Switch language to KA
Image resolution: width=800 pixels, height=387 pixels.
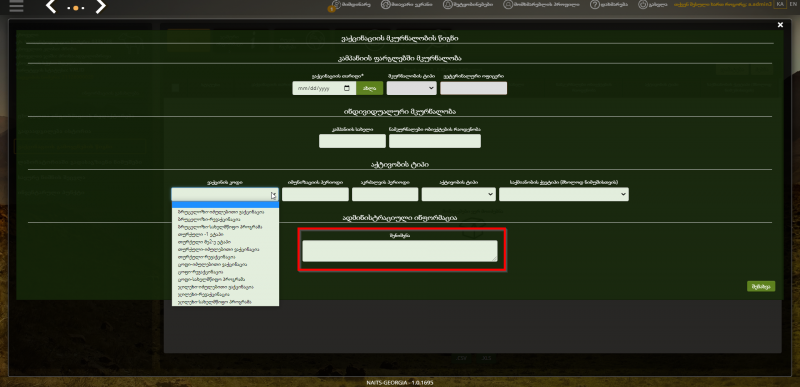[780, 4]
